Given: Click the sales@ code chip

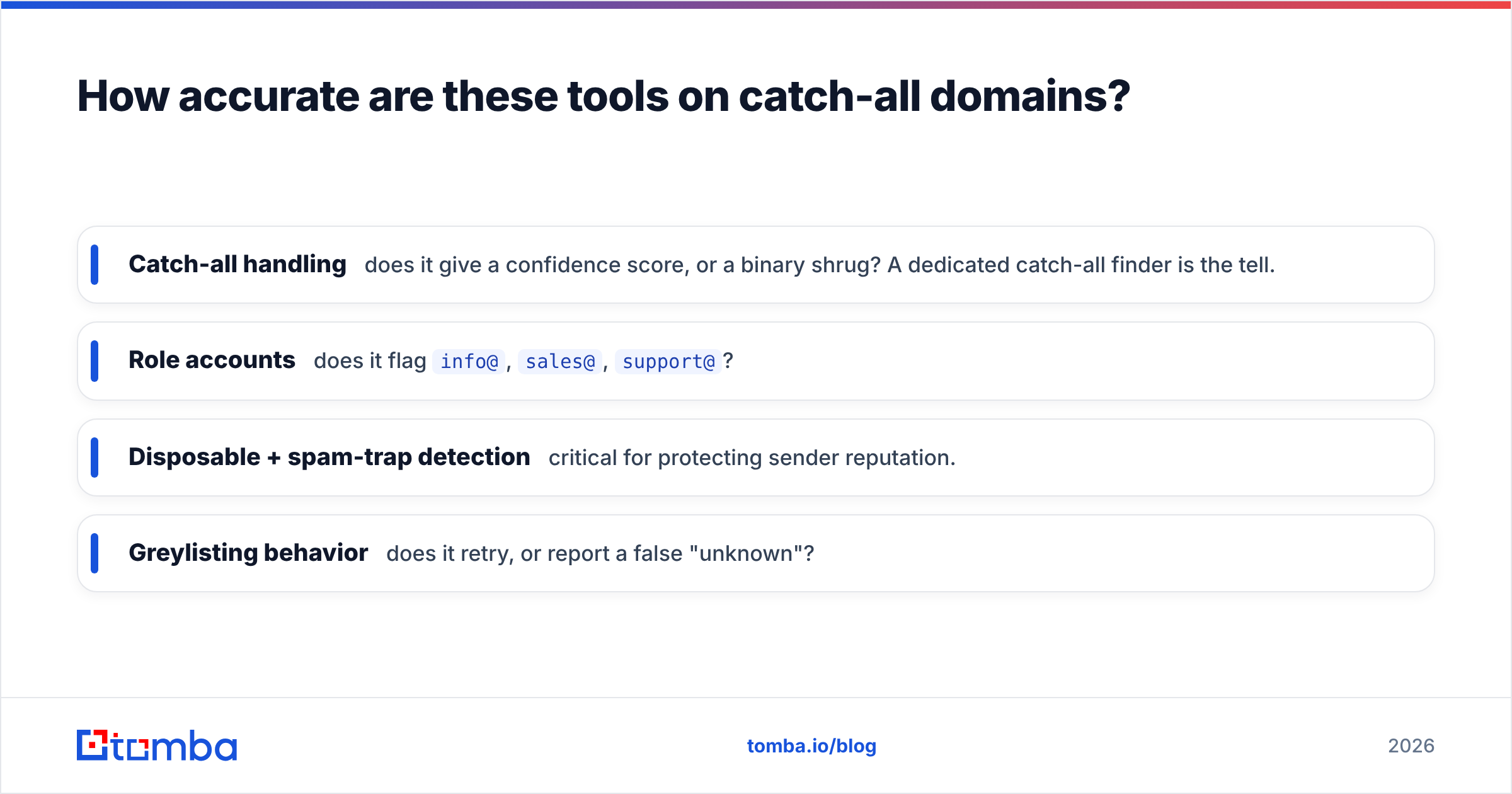Looking at the screenshot, I should [560, 362].
